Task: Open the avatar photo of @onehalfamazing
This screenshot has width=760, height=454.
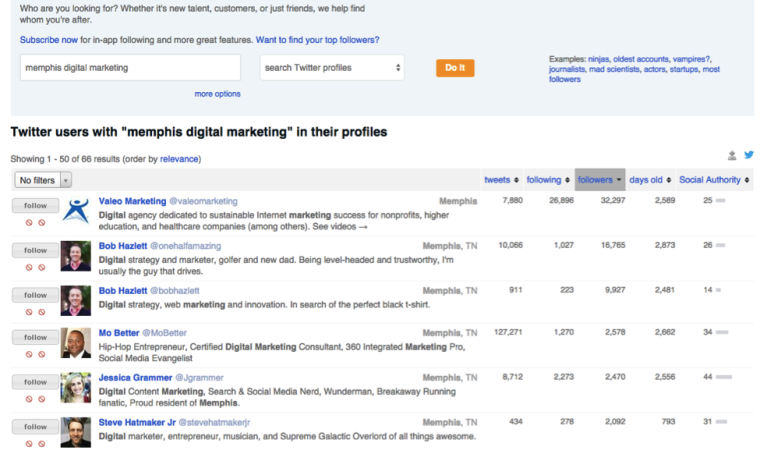Action: click(76, 256)
